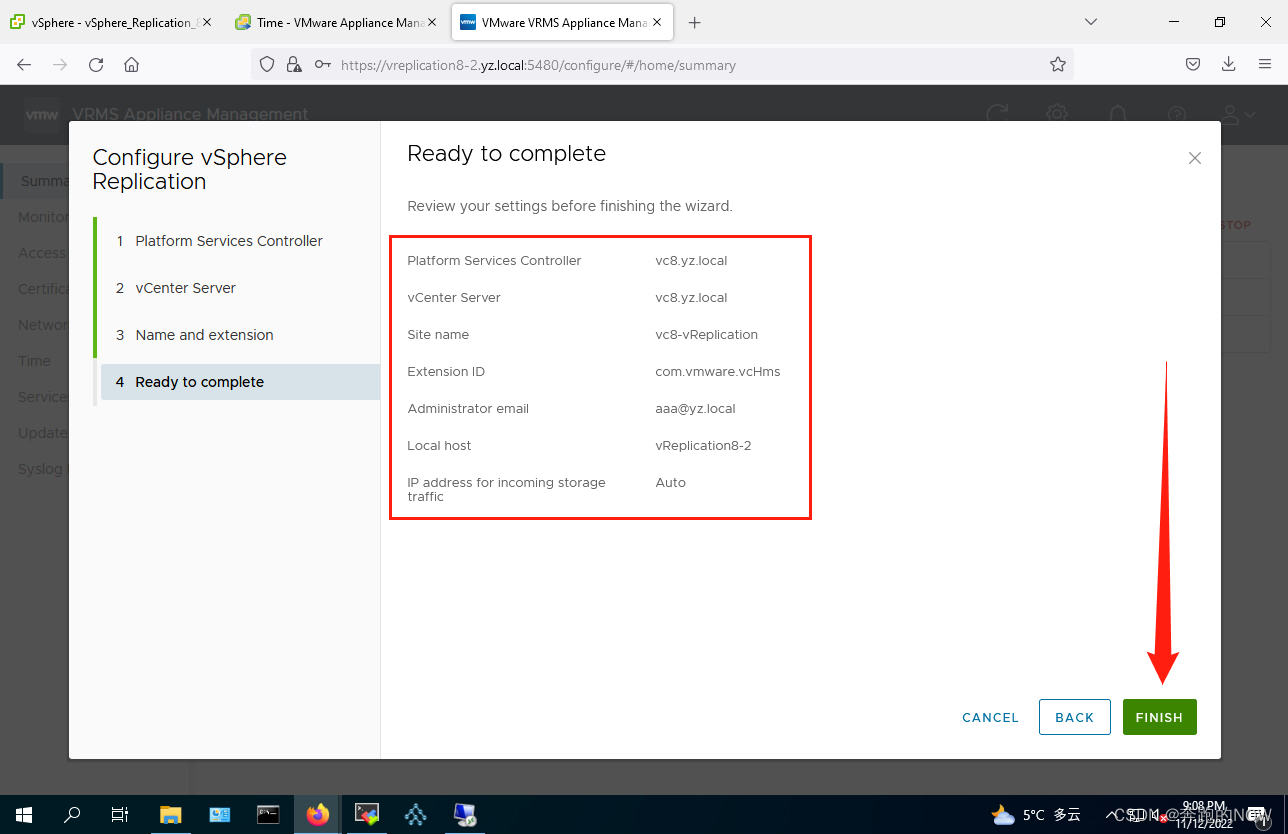
Task: Close the VMware VRMS Appliance tab
Action: [658, 22]
